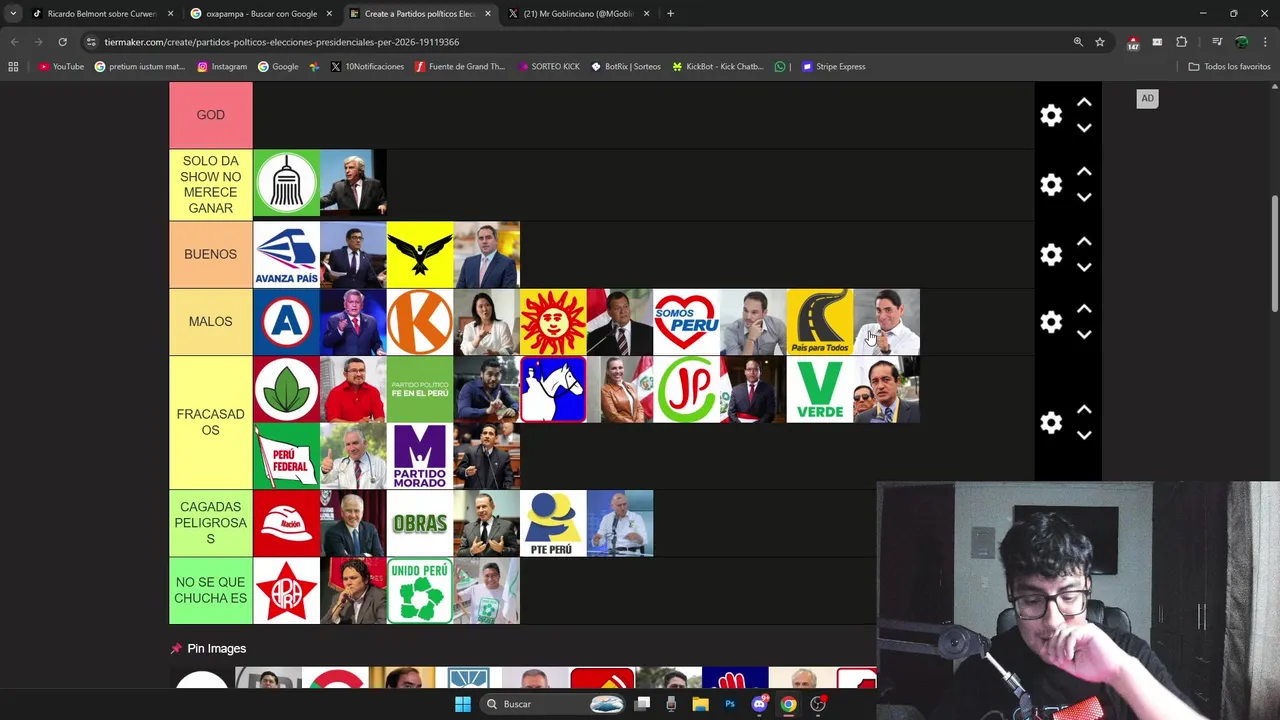Screen dimensions: 1280x720
Task: Open settings gear for SOLO DA SHOW tier
Action: pos(1051,185)
